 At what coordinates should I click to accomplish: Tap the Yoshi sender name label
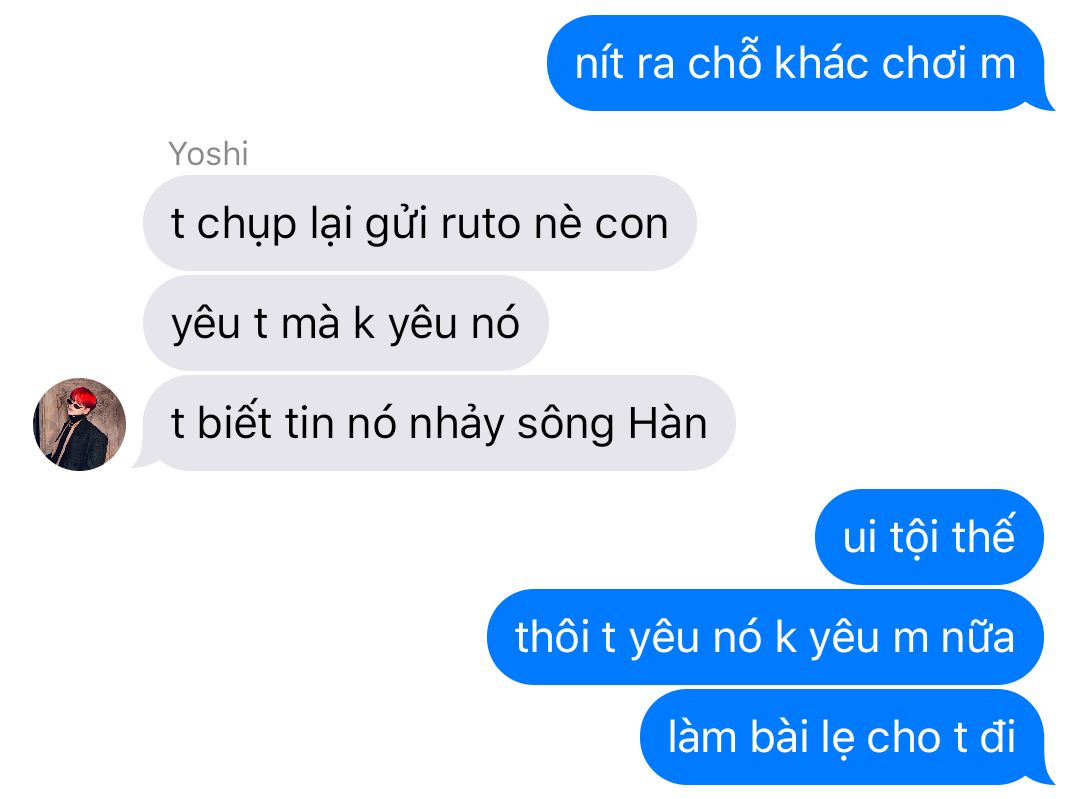[208, 153]
